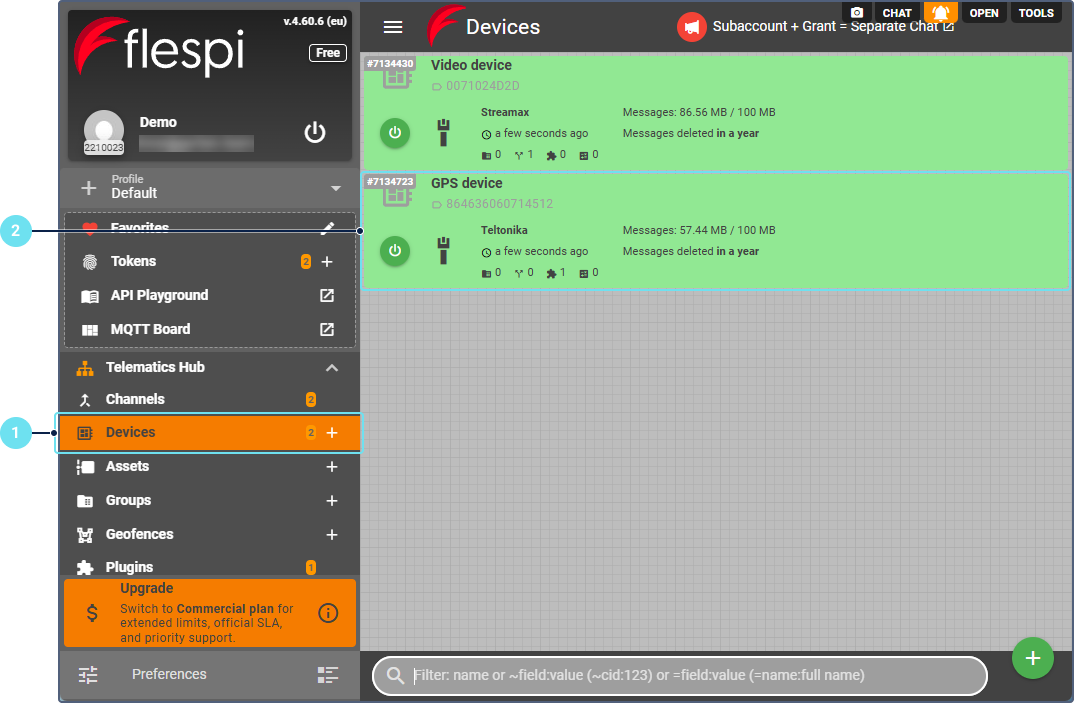Image resolution: width=1074 pixels, height=703 pixels.
Task: Click the TOOLS button
Action: tap(1036, 13)
